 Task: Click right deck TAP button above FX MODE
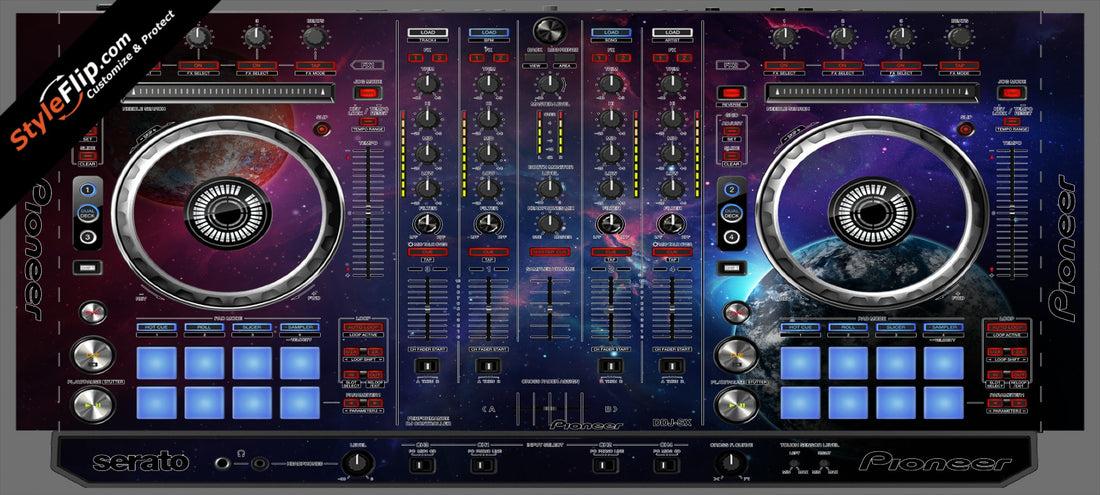coord(960,65)
